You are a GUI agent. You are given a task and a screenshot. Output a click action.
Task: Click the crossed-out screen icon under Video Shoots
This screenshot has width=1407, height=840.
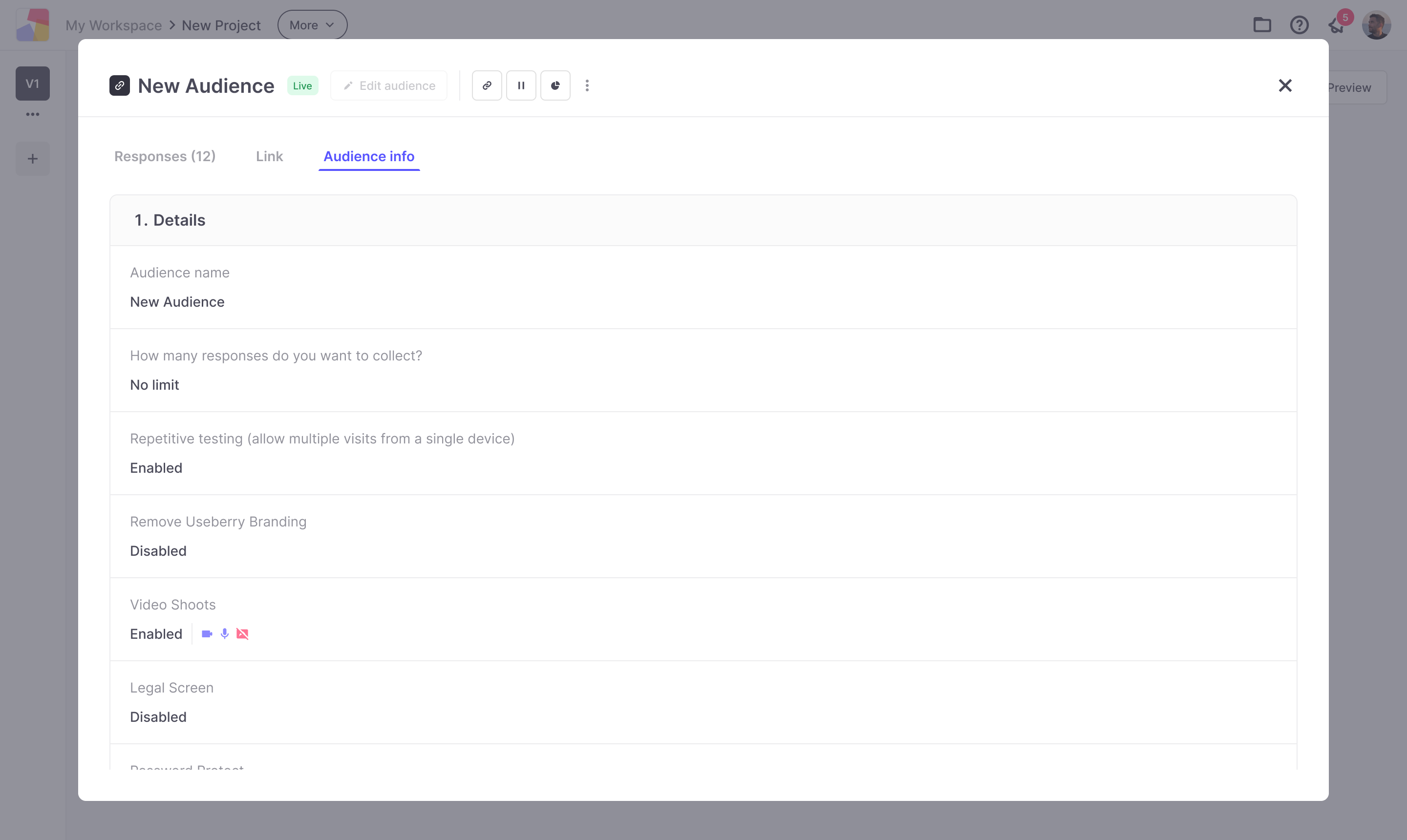[242, 634]
